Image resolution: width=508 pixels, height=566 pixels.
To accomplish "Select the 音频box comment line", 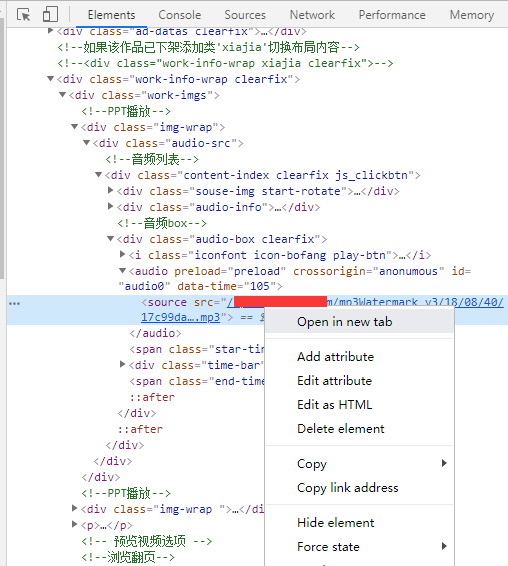I will (162, 223).
